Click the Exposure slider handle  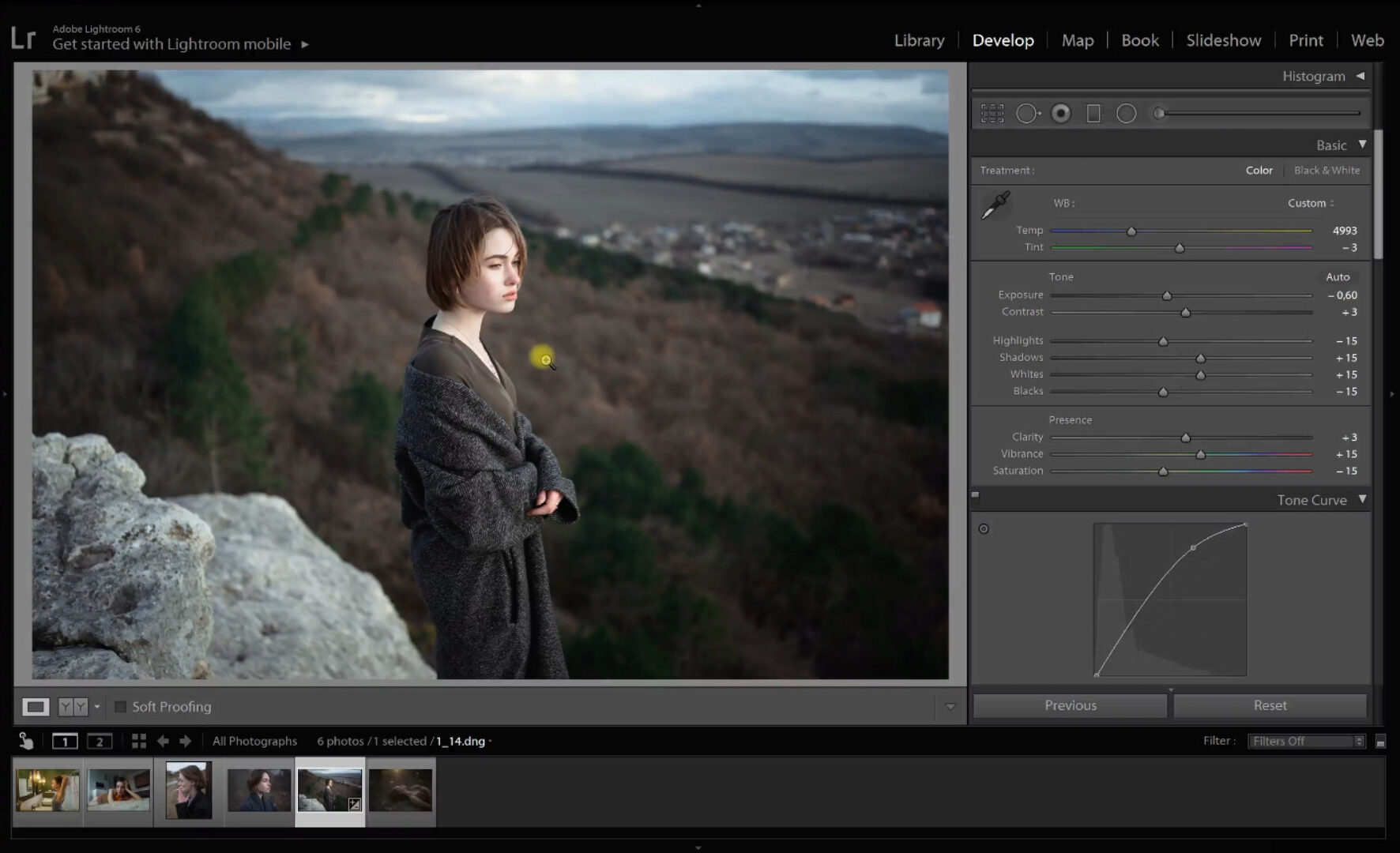(x=1167, y=296)
